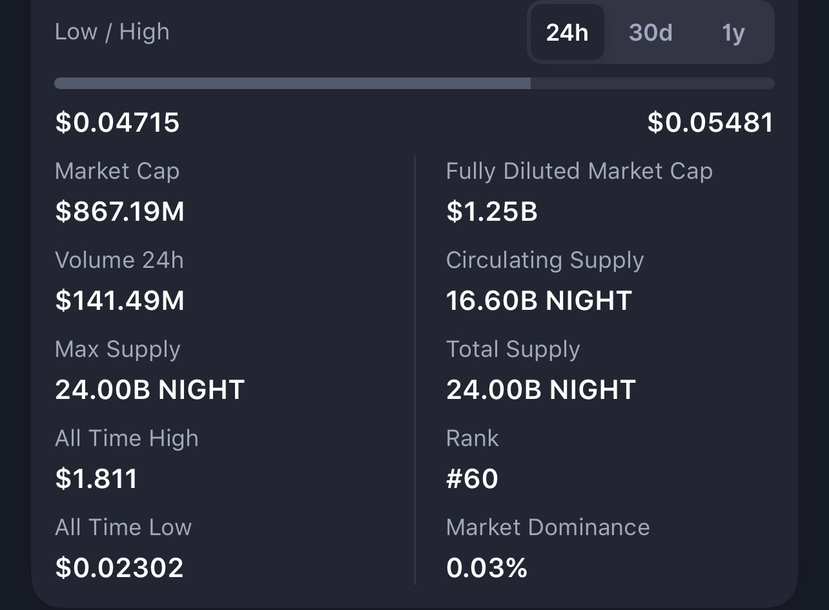
Task: Select the All Time Low value $0.02302
Action: coord(119,568)
